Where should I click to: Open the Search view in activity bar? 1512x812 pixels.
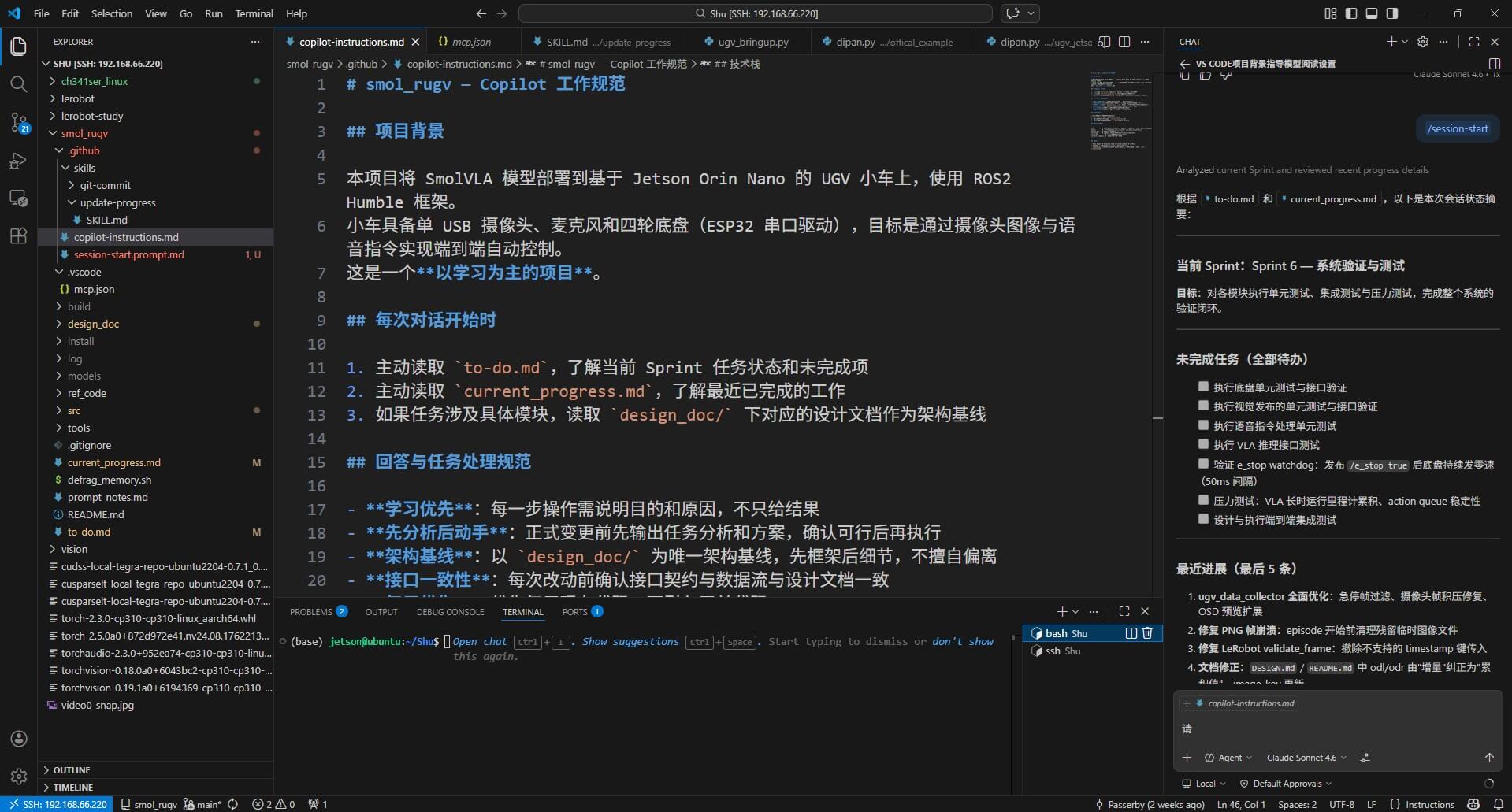coord(18,84)
